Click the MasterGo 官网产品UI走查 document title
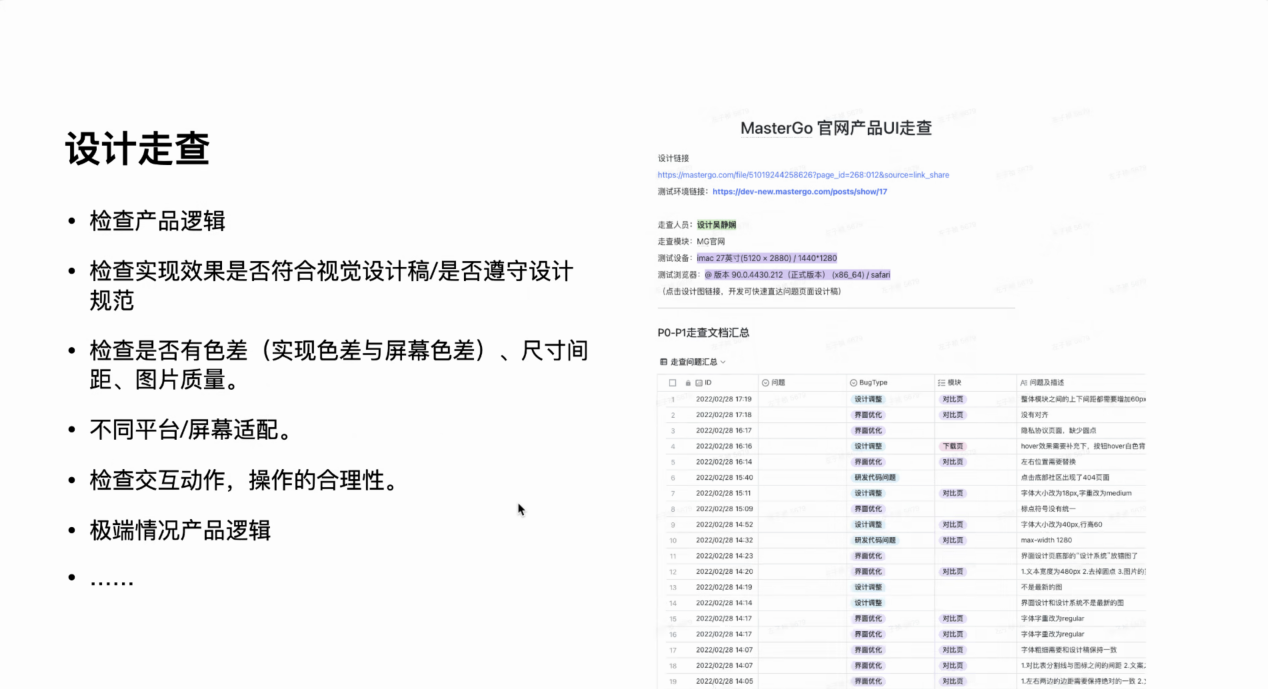Viewport: 1268px width, 689px height. (836, 128)
